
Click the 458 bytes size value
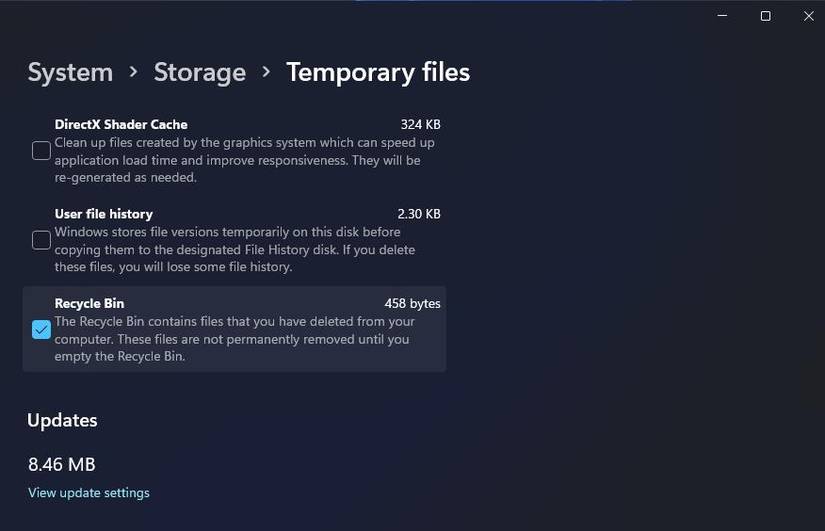[412, 303]
